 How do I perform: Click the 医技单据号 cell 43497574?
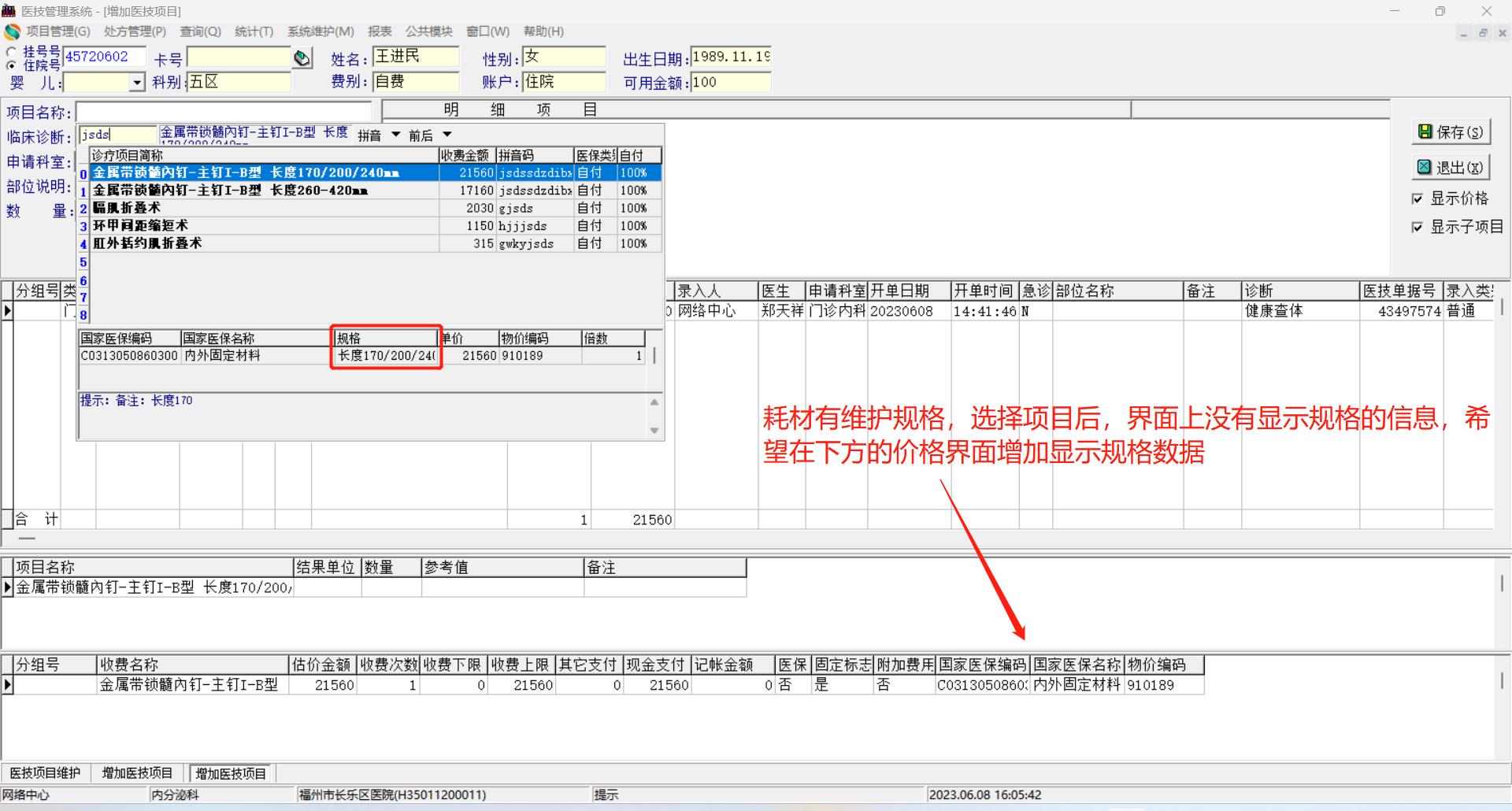(x=1401, y=311)
